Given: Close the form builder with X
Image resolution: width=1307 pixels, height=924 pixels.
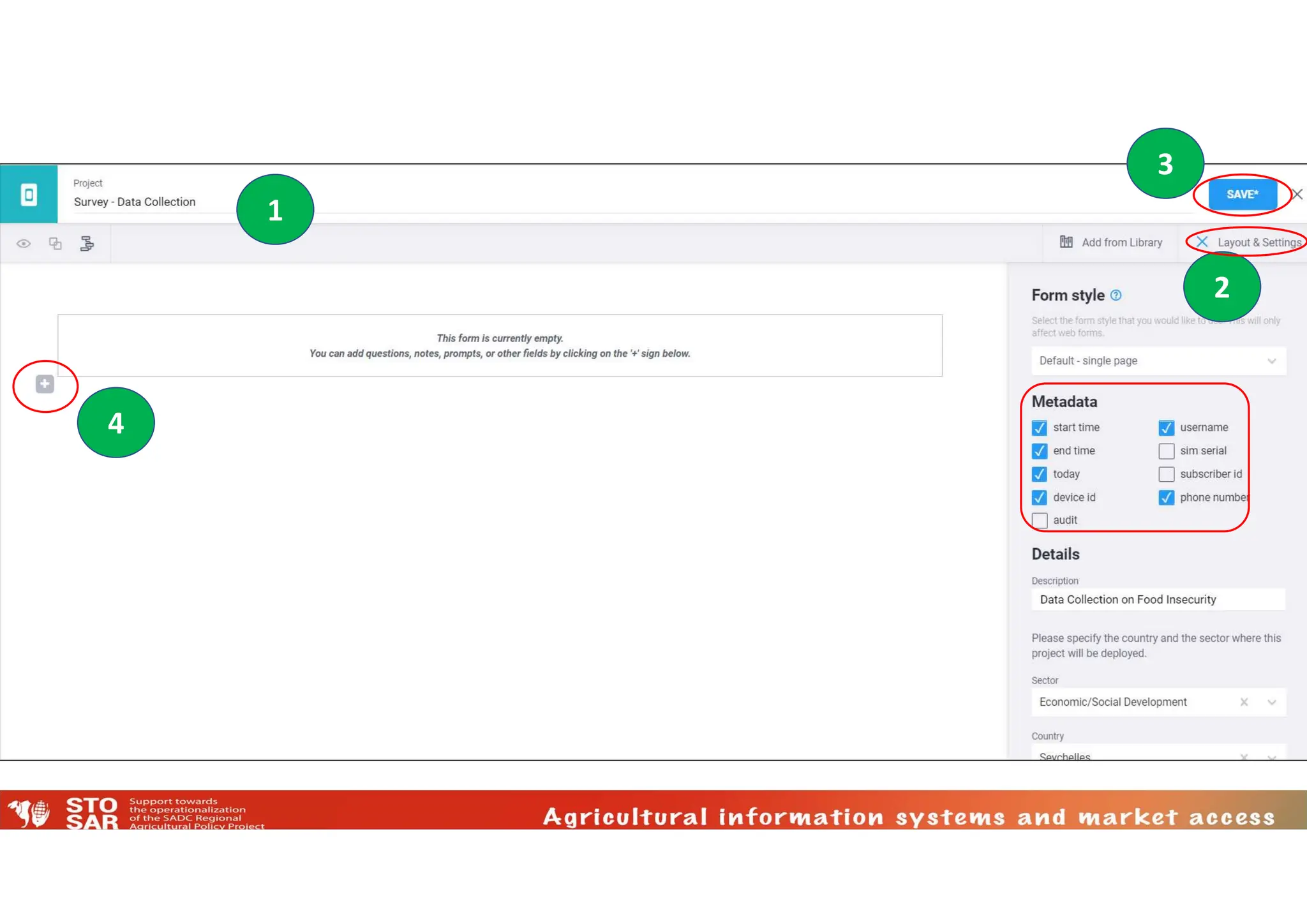Looking at the screenshot, I should coord(1297,194).
